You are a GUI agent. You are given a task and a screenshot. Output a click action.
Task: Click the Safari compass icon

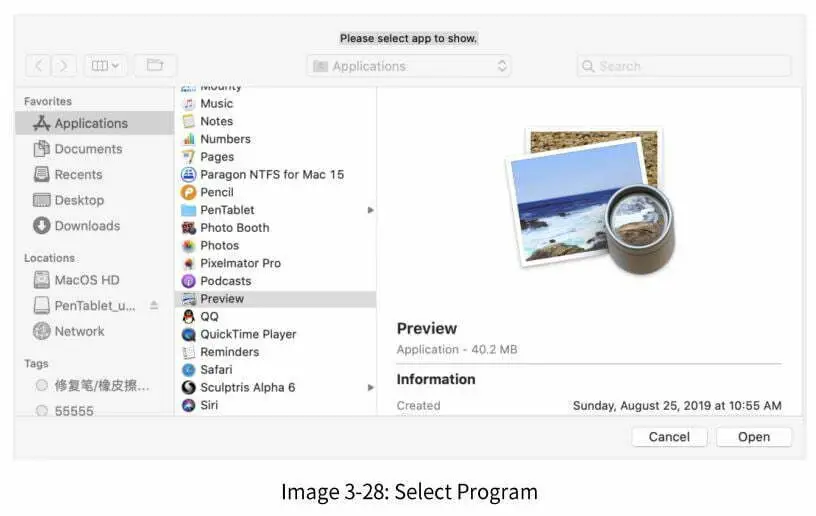[x=188, y=370]
